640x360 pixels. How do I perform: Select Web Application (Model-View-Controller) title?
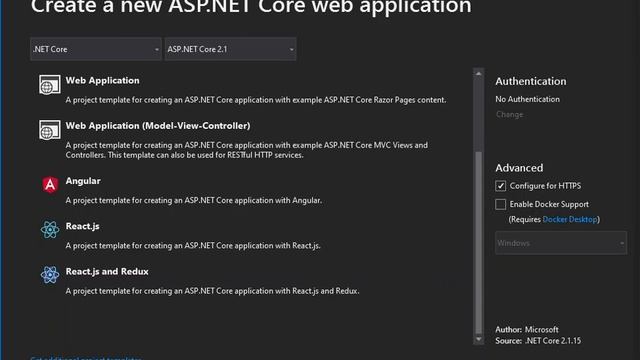click(158, 126)
